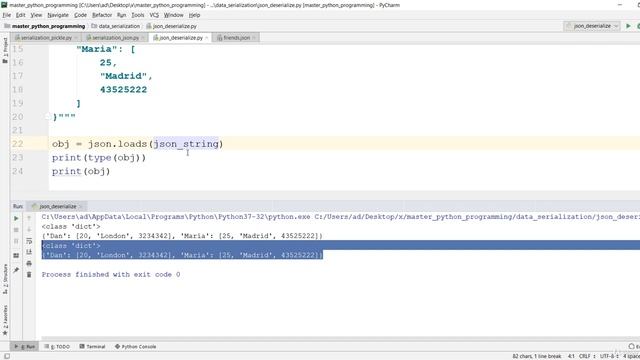Click the highlighted class 'dict' console line
The height and width of the screenshot is (360, 640).
71,246
